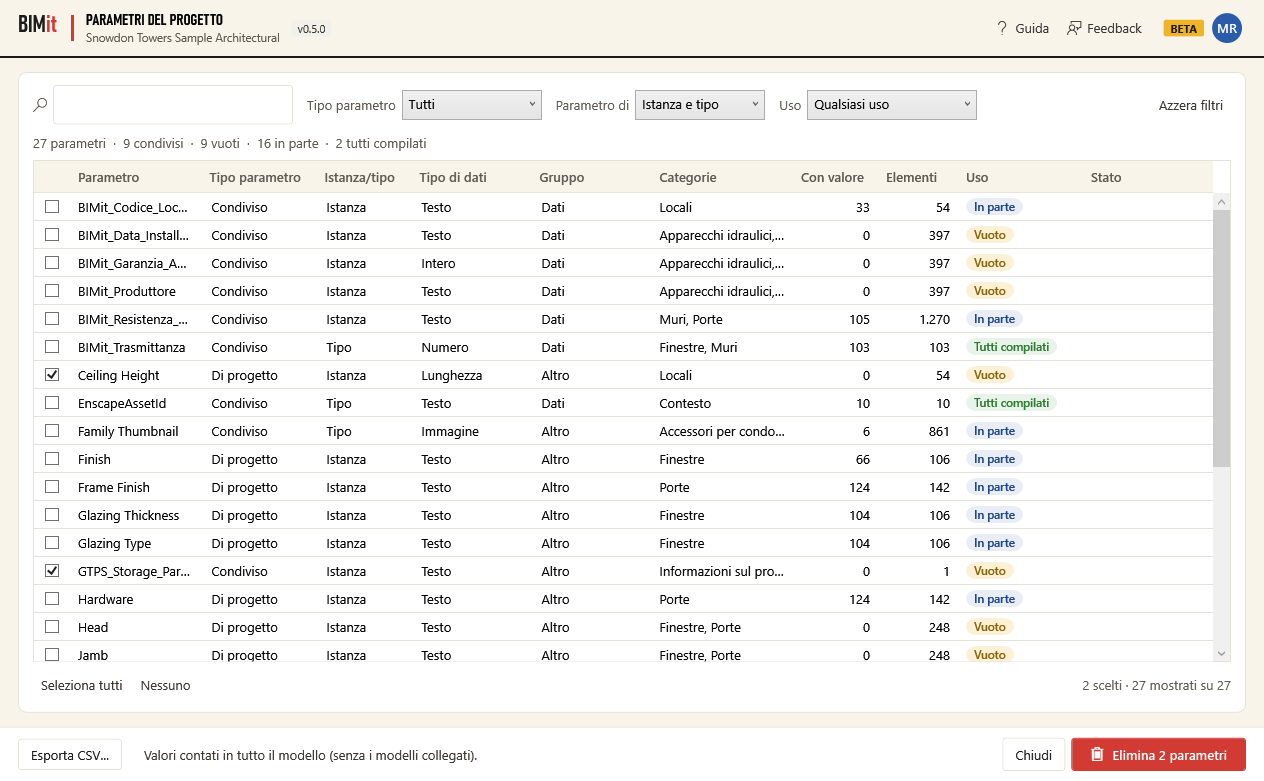Image resolution: width=1264 pixels, height=781 pixels.
Task: Sort by Con valore column header
Action: [832, 177]
